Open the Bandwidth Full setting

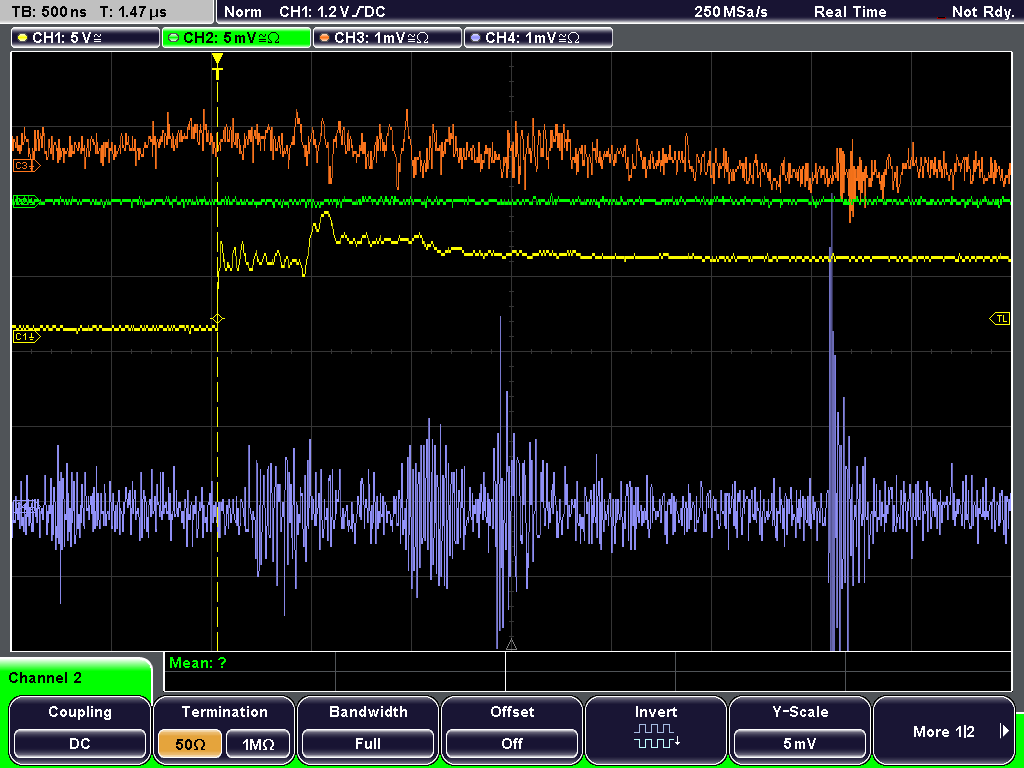tap(368, 744)
